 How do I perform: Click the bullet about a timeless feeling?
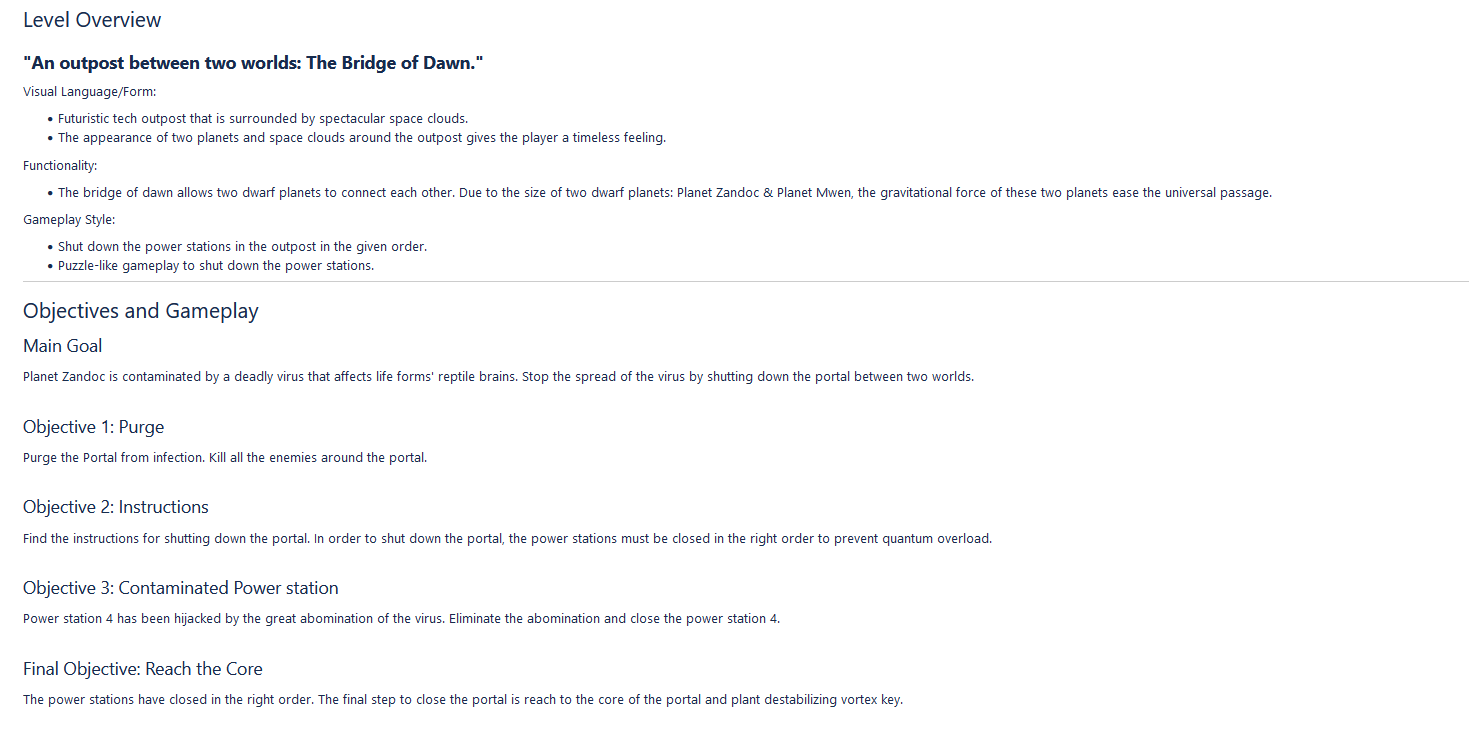pyautogui.click(x=361, y=138)
